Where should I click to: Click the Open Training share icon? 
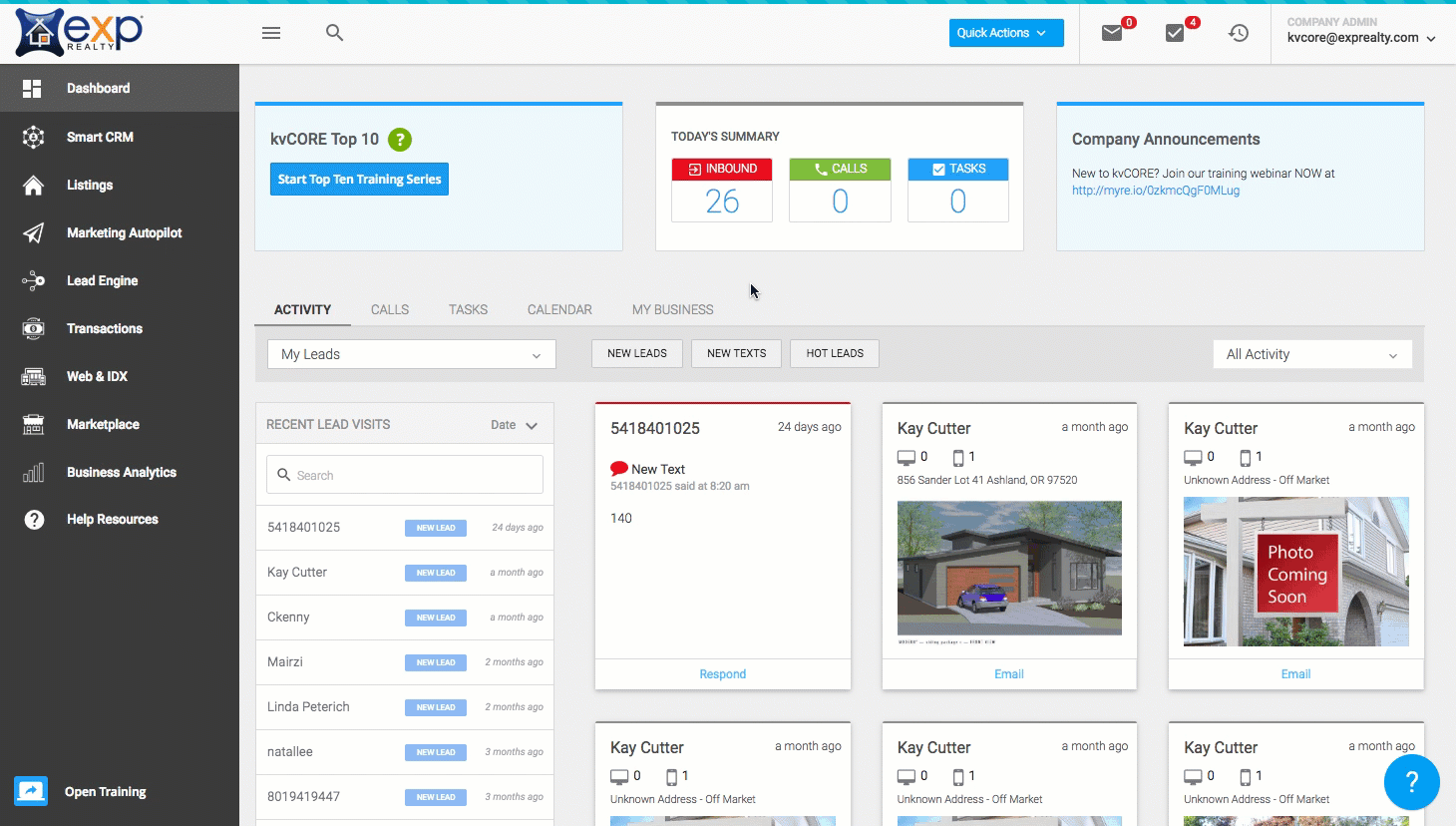click(31, 791)
